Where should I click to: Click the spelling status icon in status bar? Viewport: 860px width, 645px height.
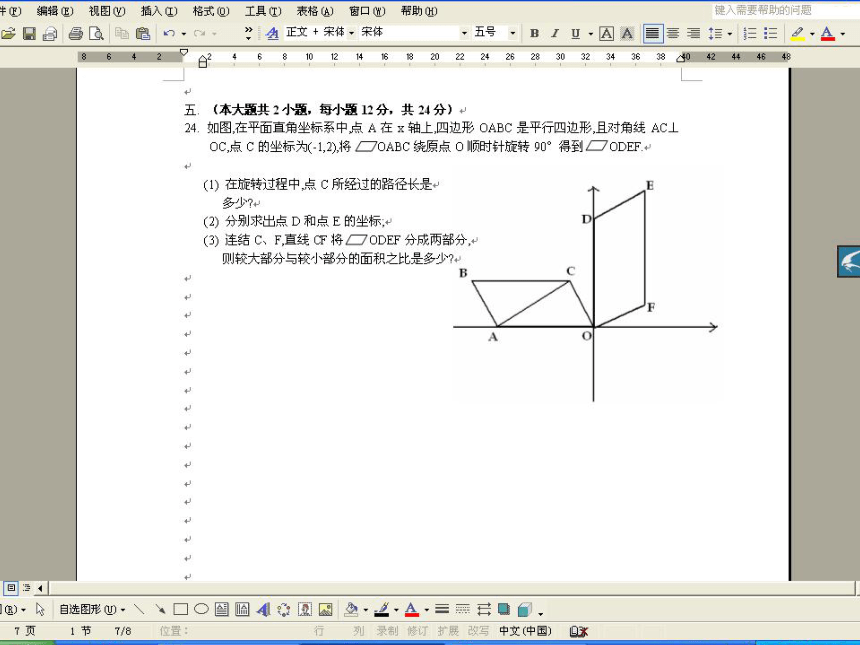coord(579,631)
